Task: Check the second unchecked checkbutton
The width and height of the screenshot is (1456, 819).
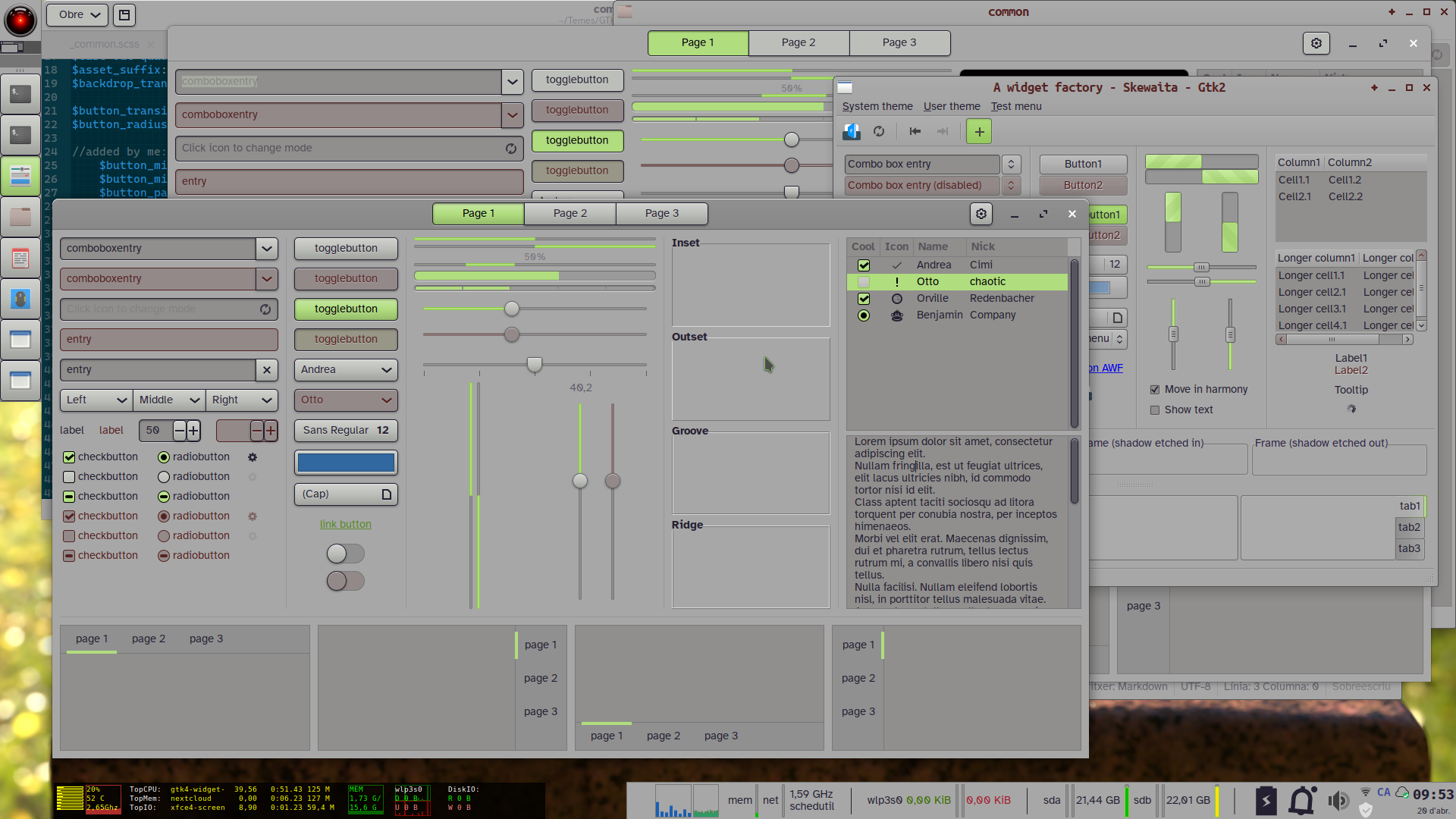Action: [69, 477]
